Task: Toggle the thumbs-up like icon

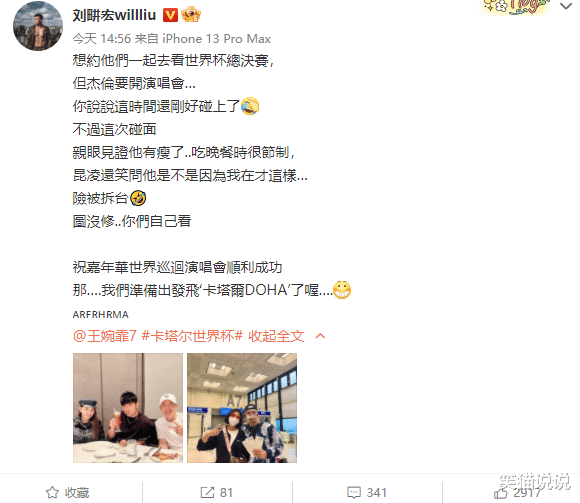Action: (x=500, y=492)
